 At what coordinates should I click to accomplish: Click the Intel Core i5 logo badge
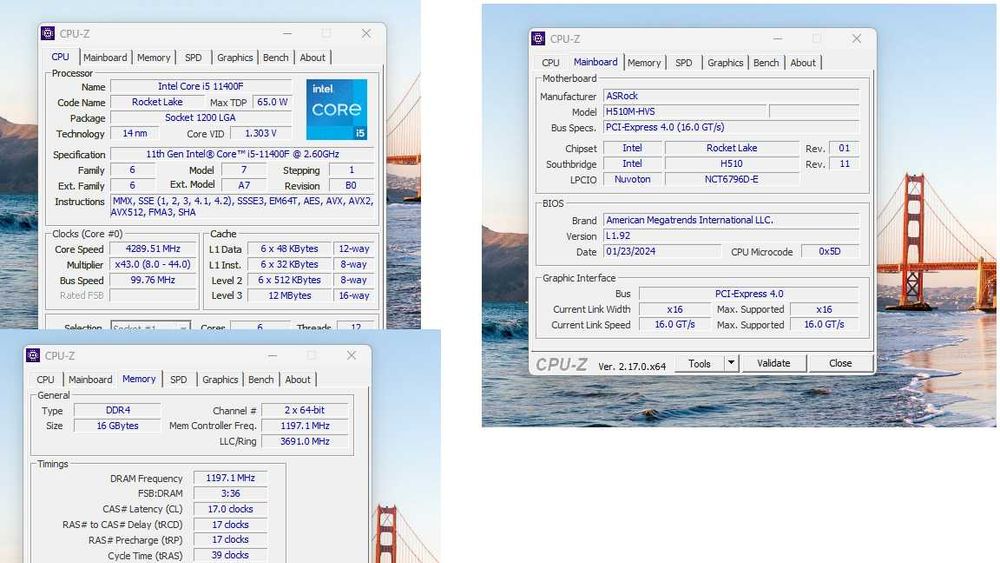(336, 109)
